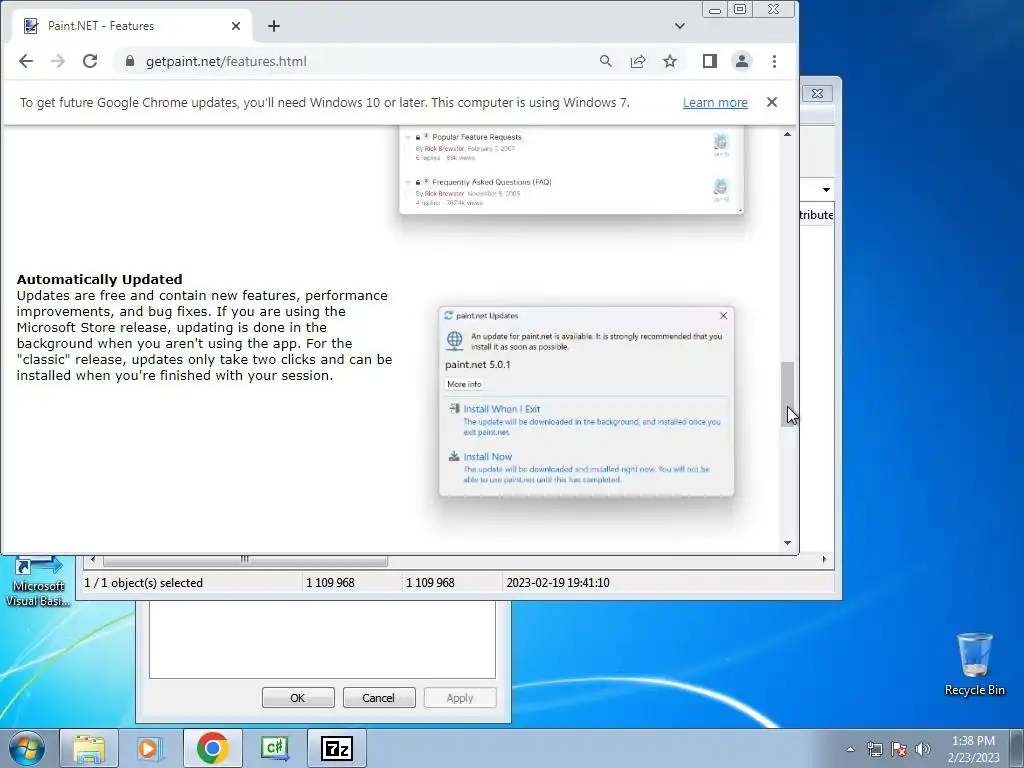Click the page scrollbar down arrow
Viewport: 1024px width, 768px height.
point(788,543)
